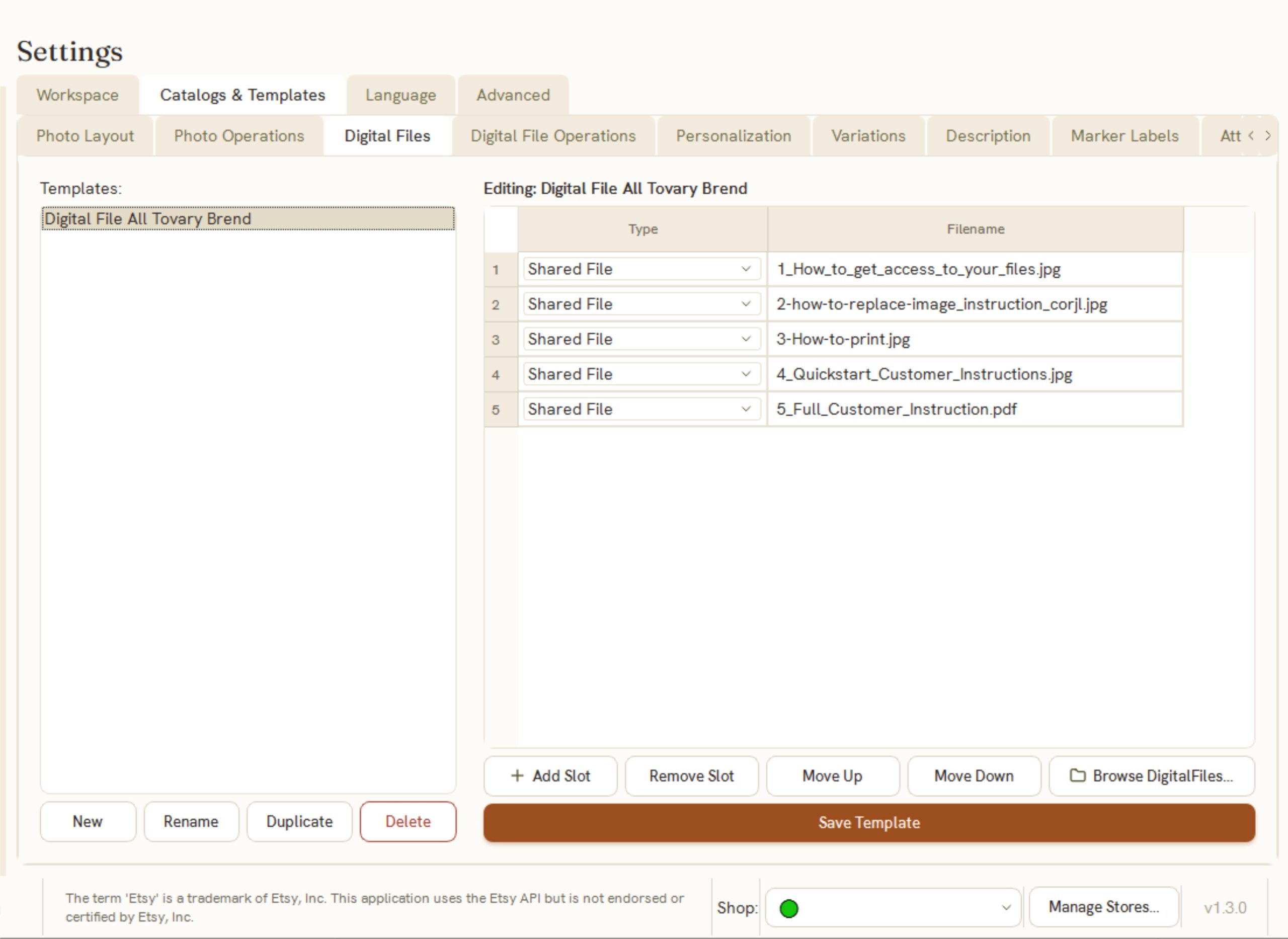Open the Marker Labels sub-tab
Viewport: 1288px width, 939px height.
tap(1125, 136)
